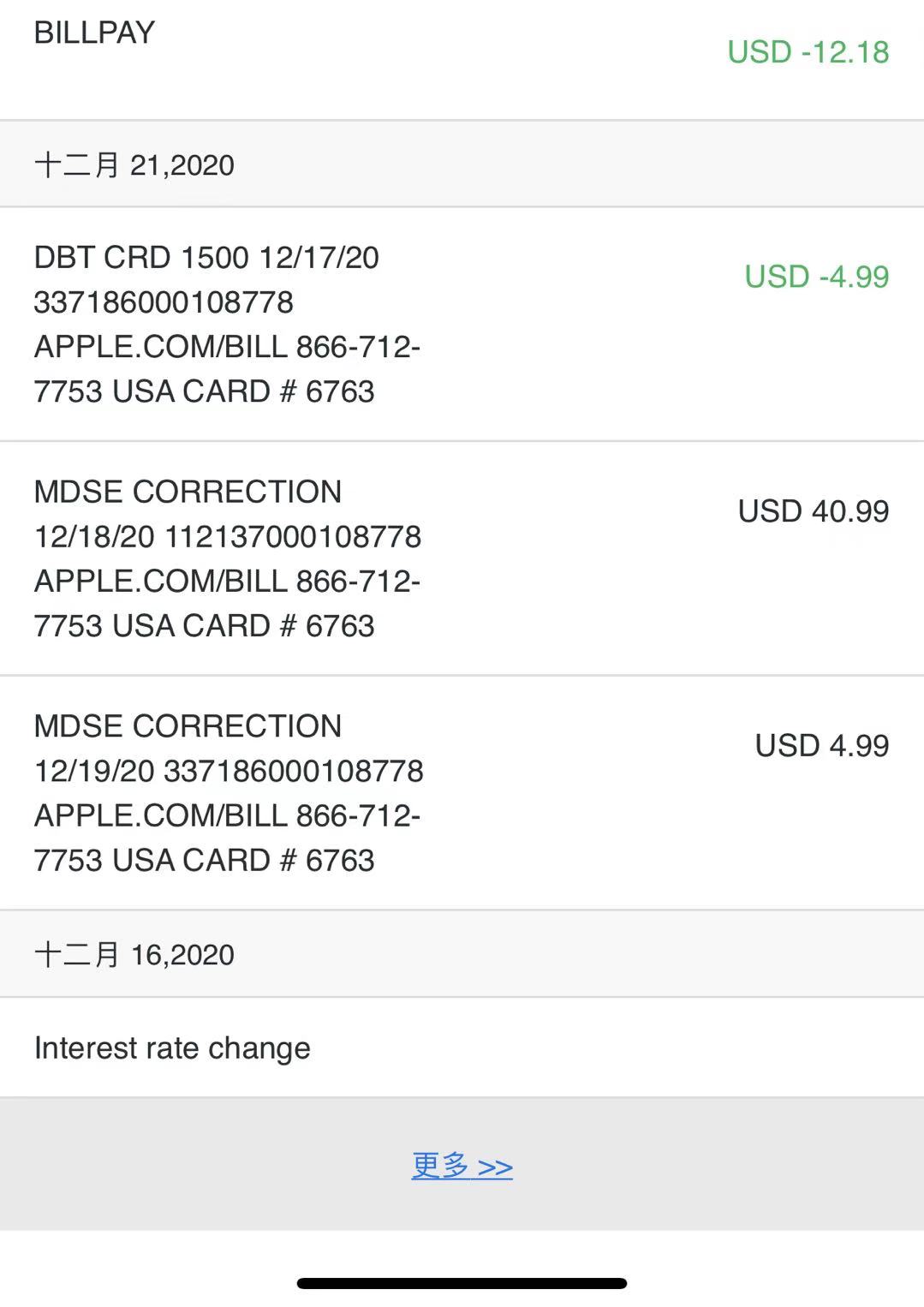Tap APPLE.COM/BILL line in the 12/19/20 correction

[x=161, y=816]
